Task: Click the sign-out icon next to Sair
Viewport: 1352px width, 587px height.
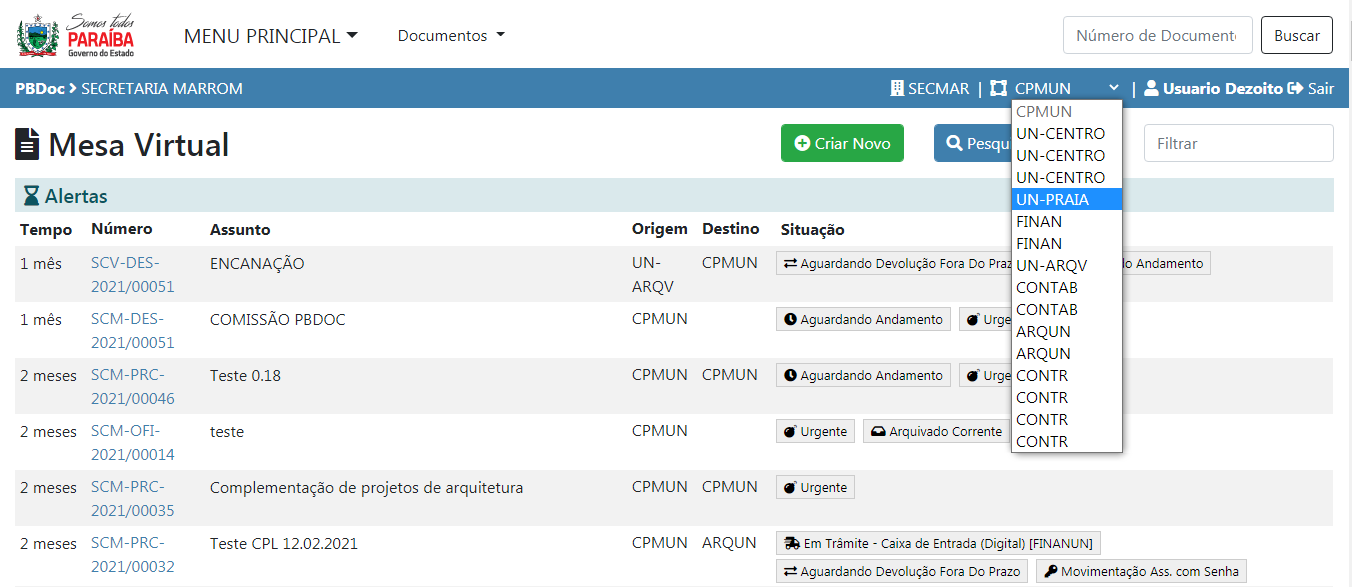Action: click(1296, 89)
